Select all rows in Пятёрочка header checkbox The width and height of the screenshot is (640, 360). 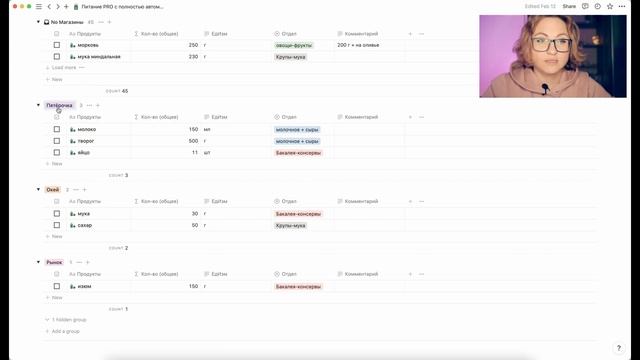(57, 117)
